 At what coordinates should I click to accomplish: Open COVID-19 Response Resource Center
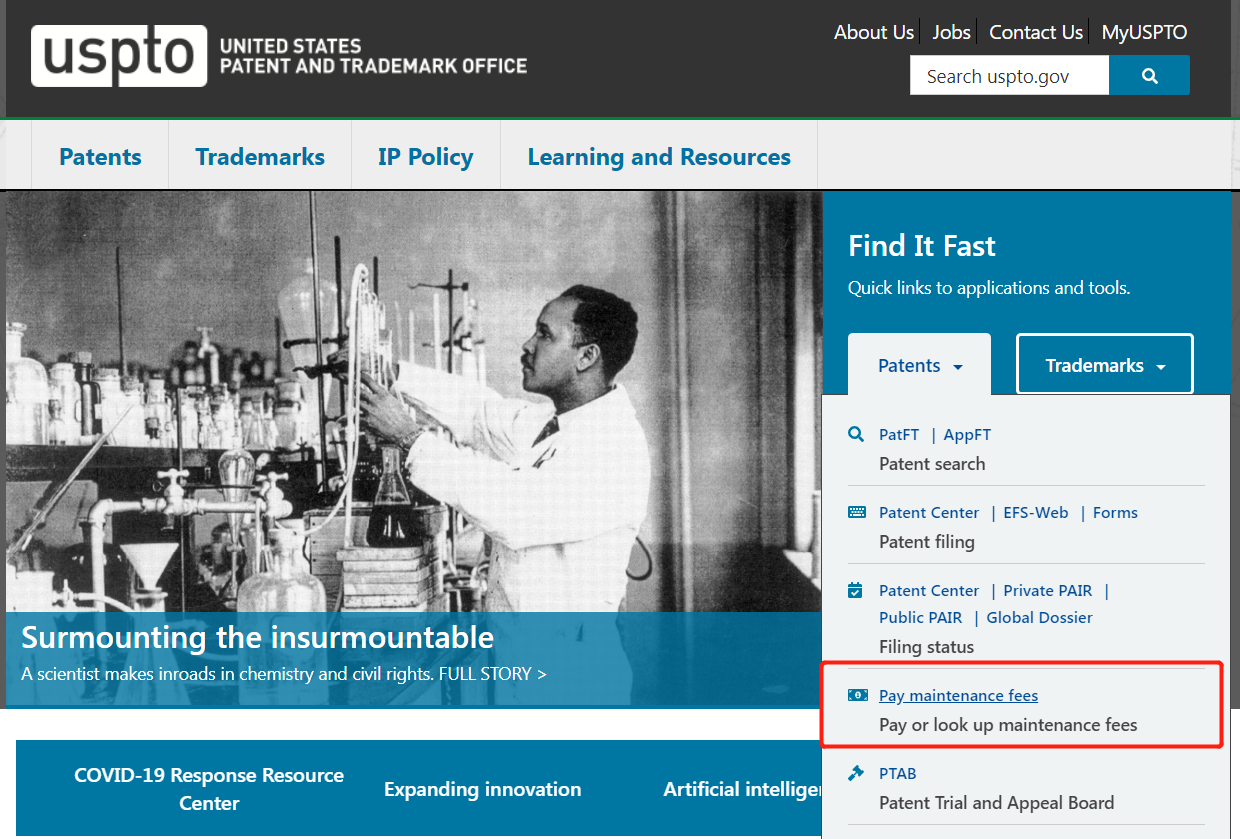(x=209, y=789)
